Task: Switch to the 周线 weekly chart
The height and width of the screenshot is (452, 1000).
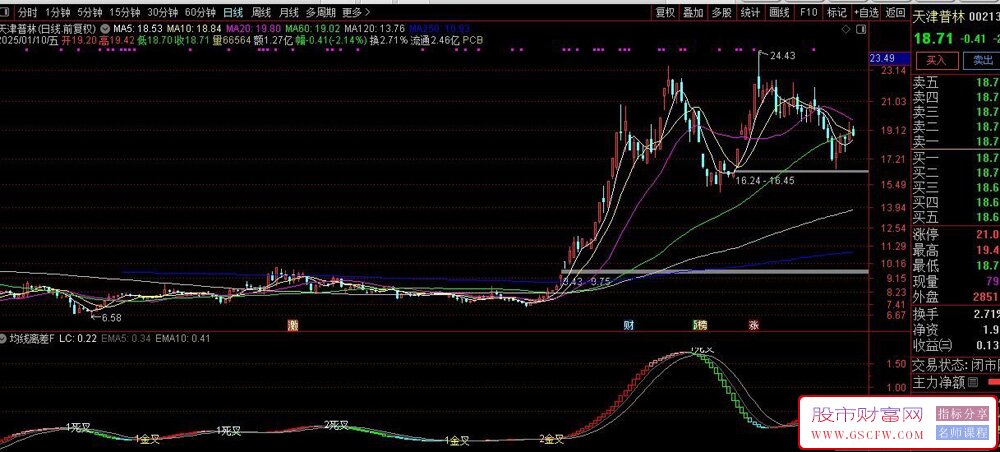Action: click(261, 11)
